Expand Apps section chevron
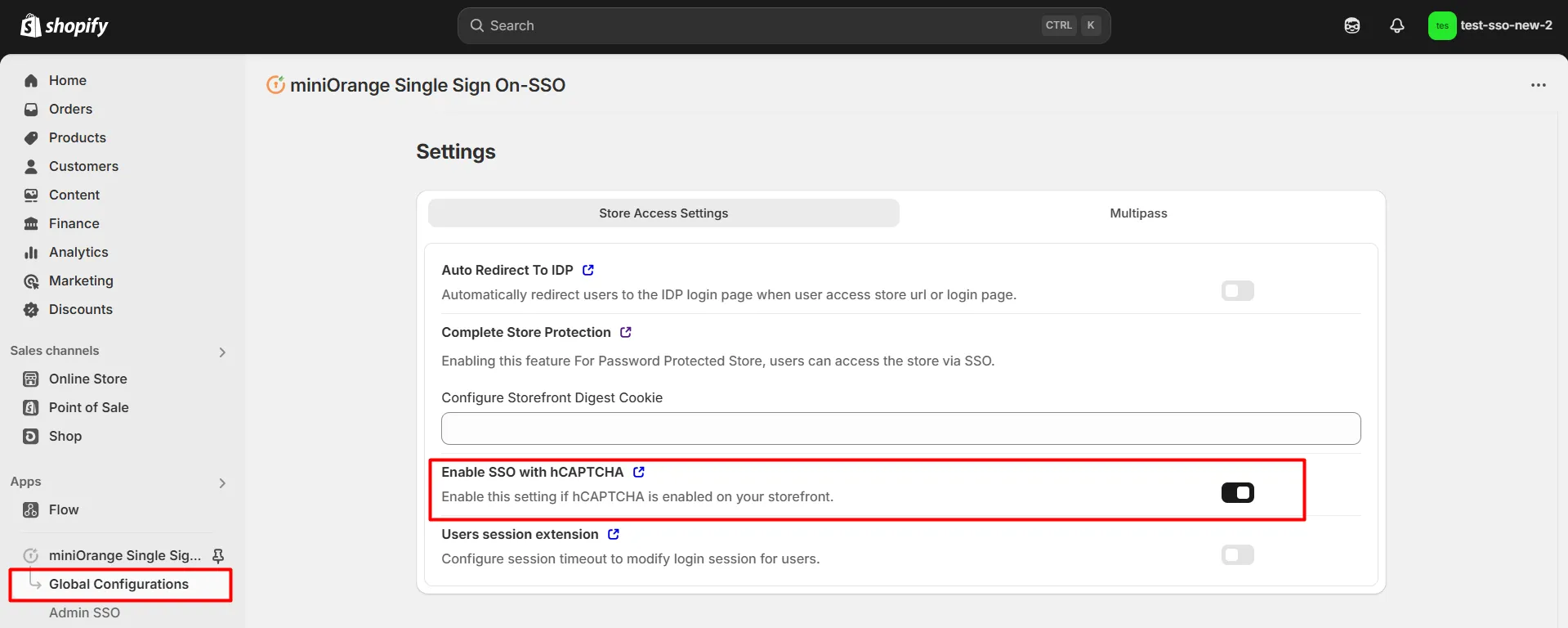 click(222, 482)
